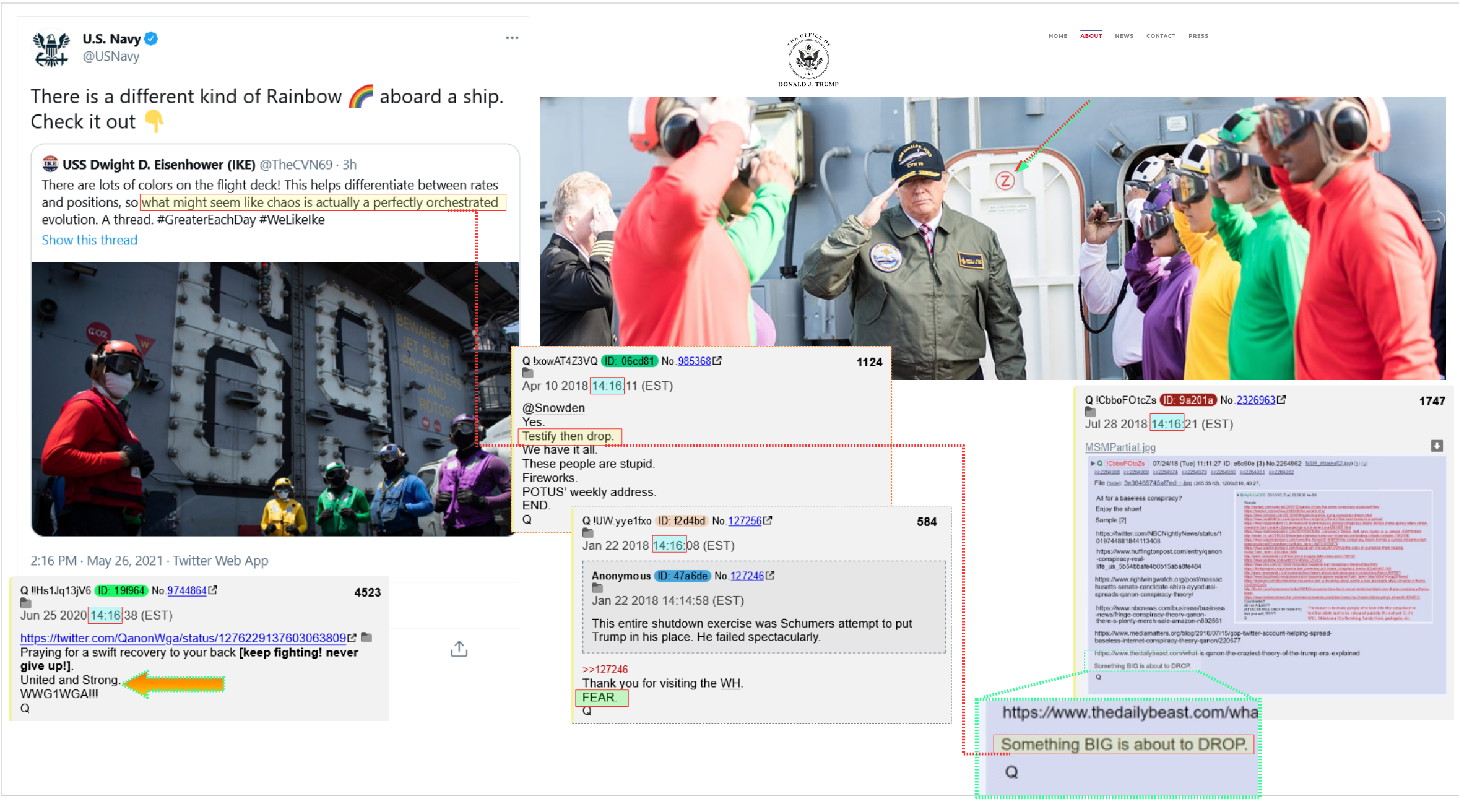This screenshot has width=1459, height=812.
Task: Click the 2:16 PM · May 26, 2021 timestamp
Action: point(97,561)
